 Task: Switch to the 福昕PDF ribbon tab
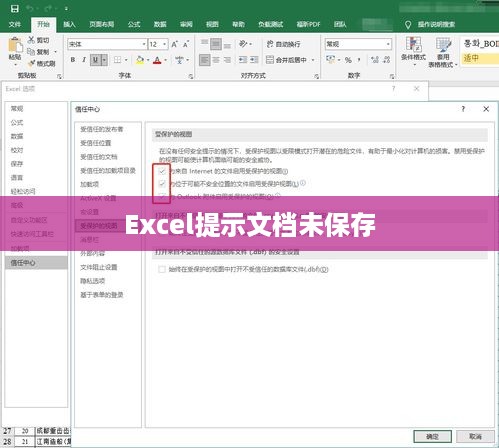click(308, 24)
